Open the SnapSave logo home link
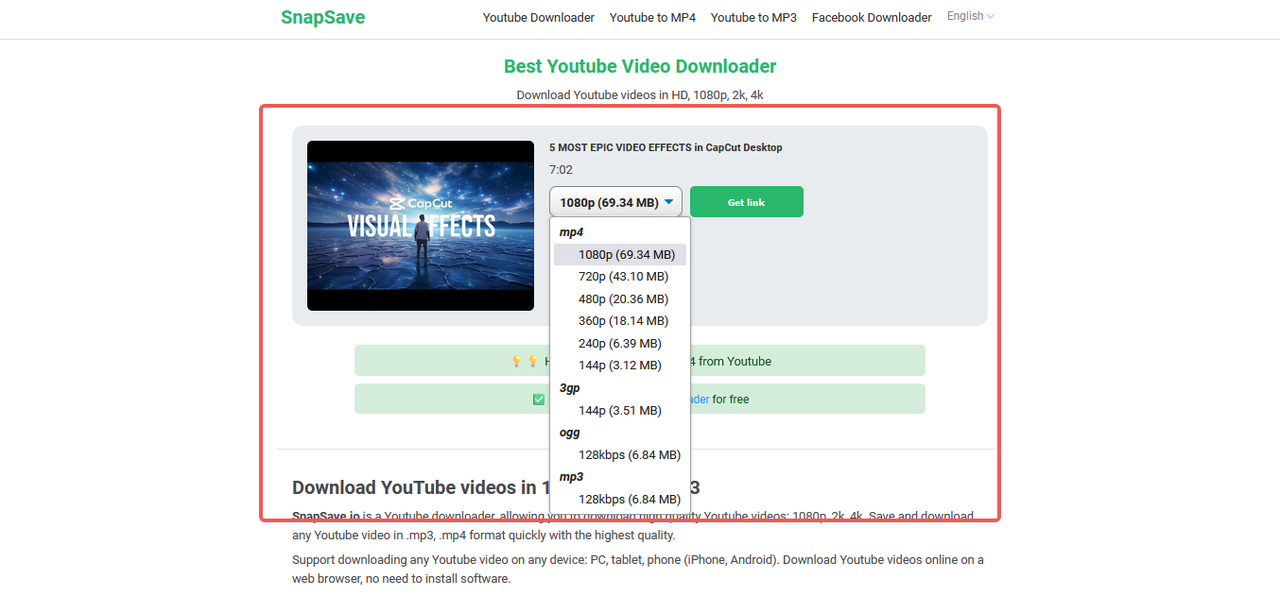The height and width of the screenshot is (596, 1280). click(x=322, y=17)
